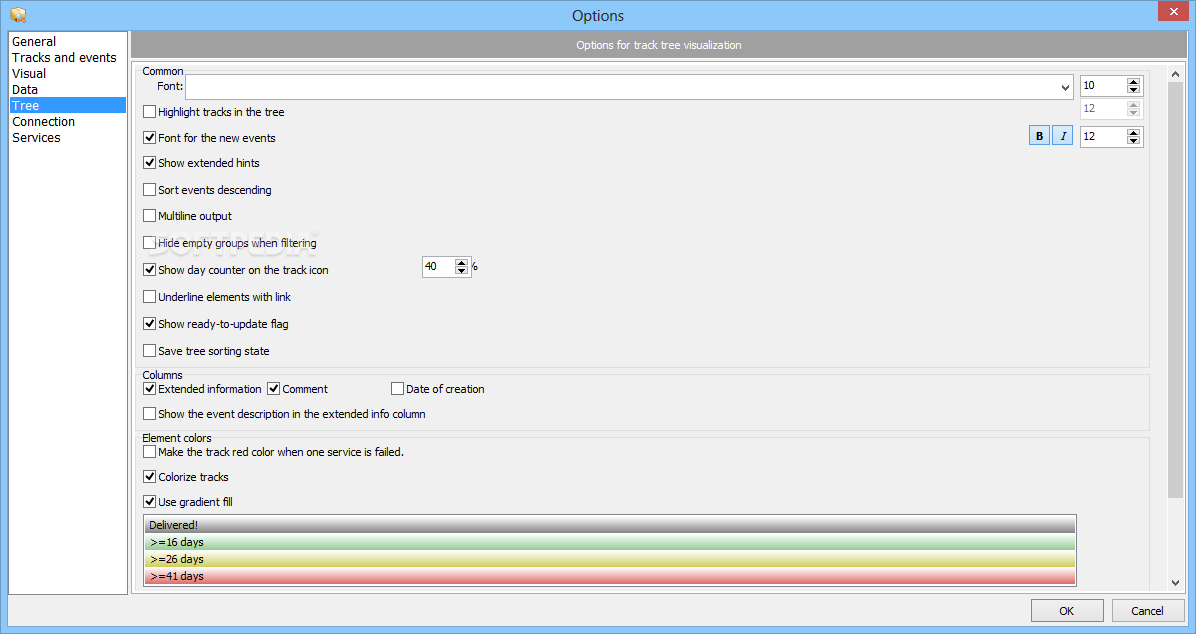Click the Cancel button
Screen dimensions: 1196x634
1147,610
